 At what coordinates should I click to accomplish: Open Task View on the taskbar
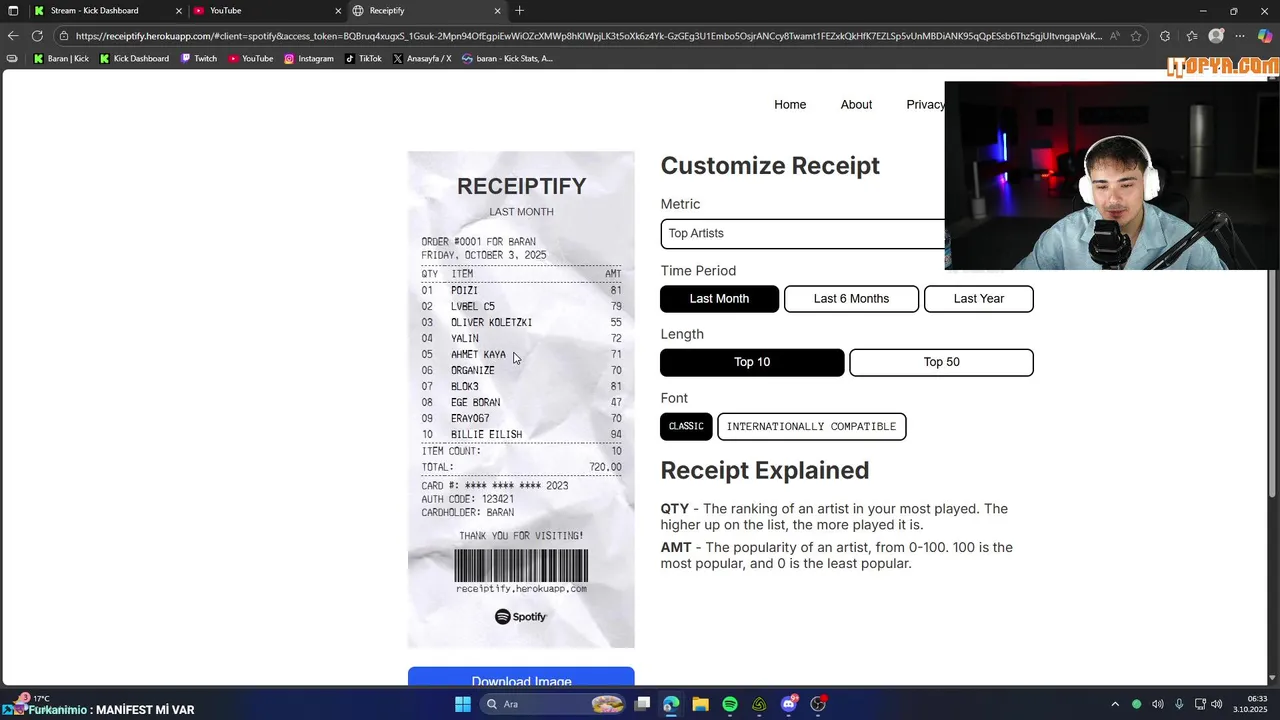click(x=643, y=704)
